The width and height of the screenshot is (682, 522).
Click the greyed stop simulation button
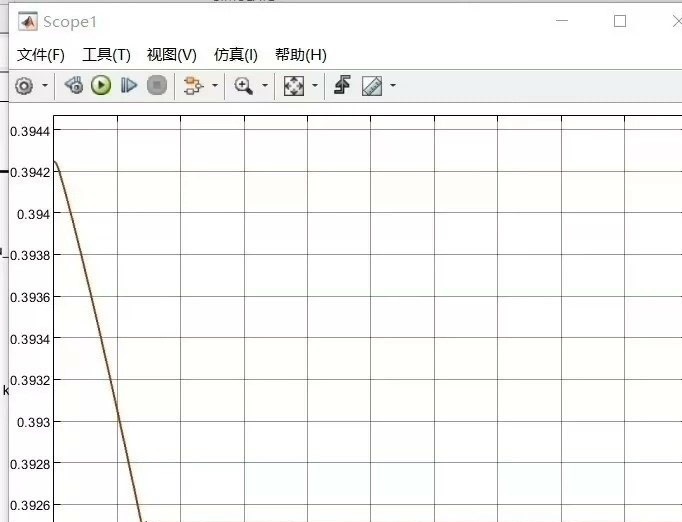(x=157, y=85)
